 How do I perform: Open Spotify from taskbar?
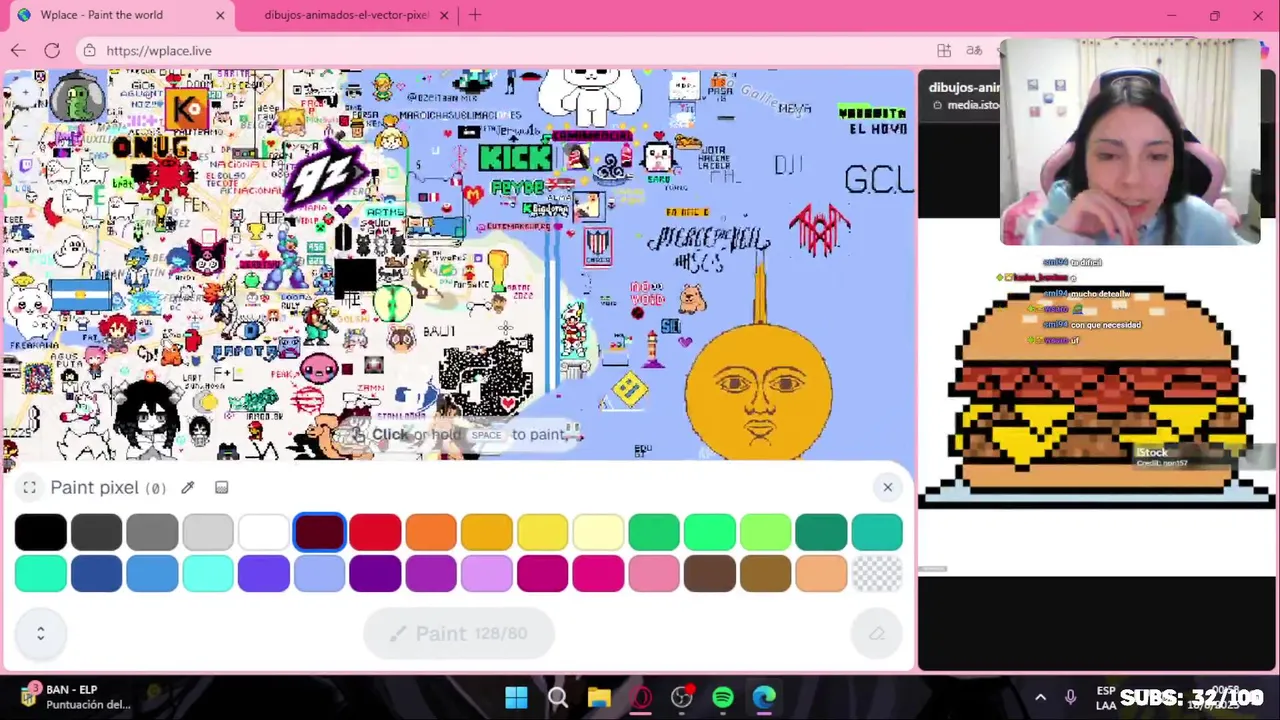pyautogui.click(x=723, y=697)
